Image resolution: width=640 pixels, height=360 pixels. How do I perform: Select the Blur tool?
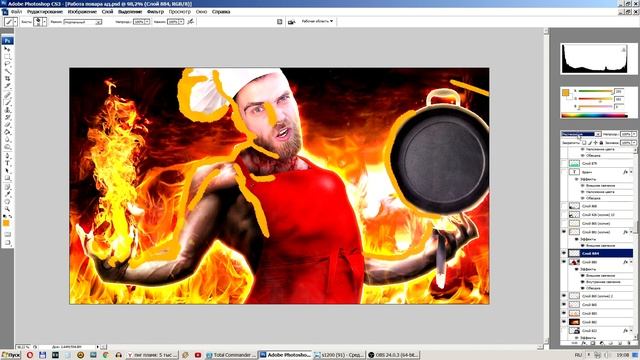click(7, 139)
